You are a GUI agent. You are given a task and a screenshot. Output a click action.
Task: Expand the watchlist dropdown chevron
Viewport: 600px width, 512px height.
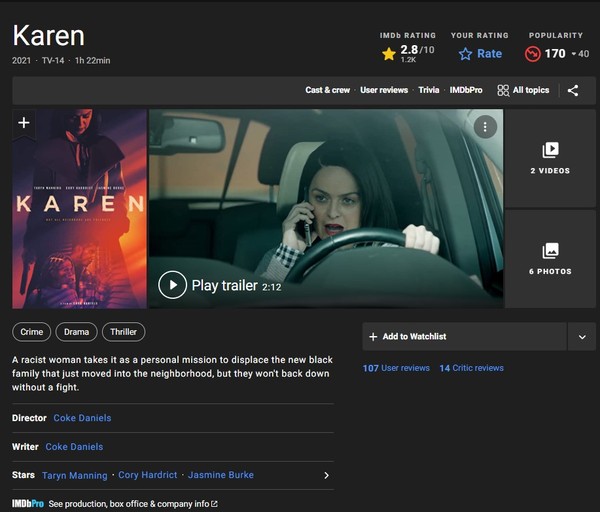(582, 337)
